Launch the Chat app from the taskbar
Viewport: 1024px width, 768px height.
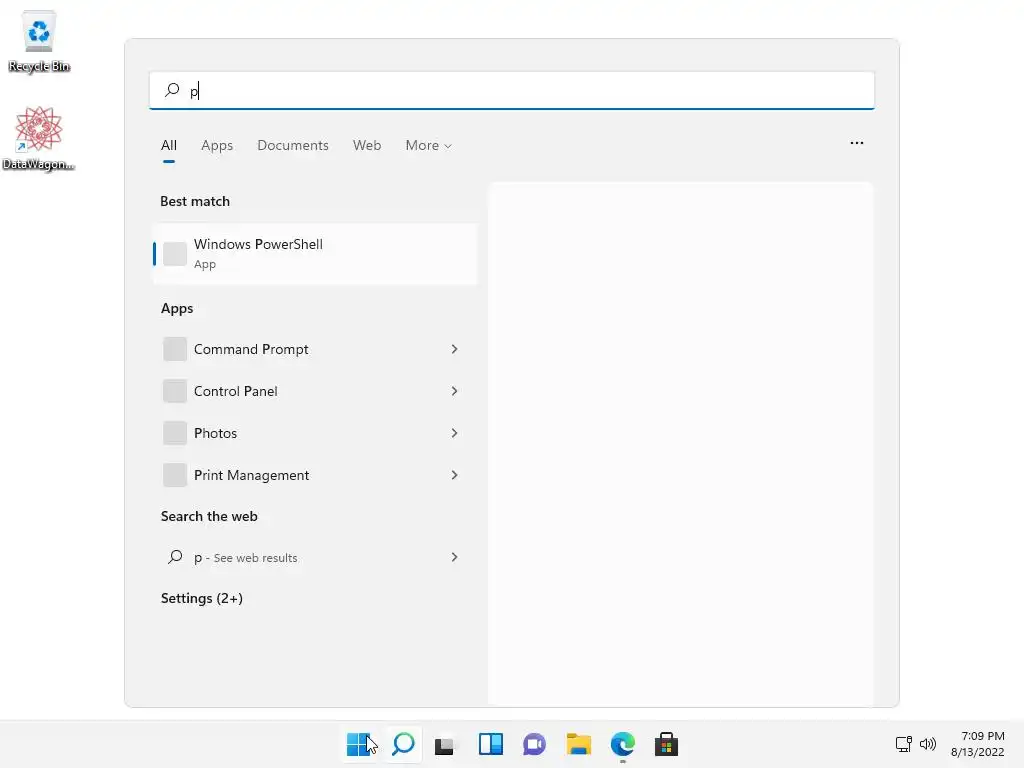pyautogui.click(x=534, y=744)
